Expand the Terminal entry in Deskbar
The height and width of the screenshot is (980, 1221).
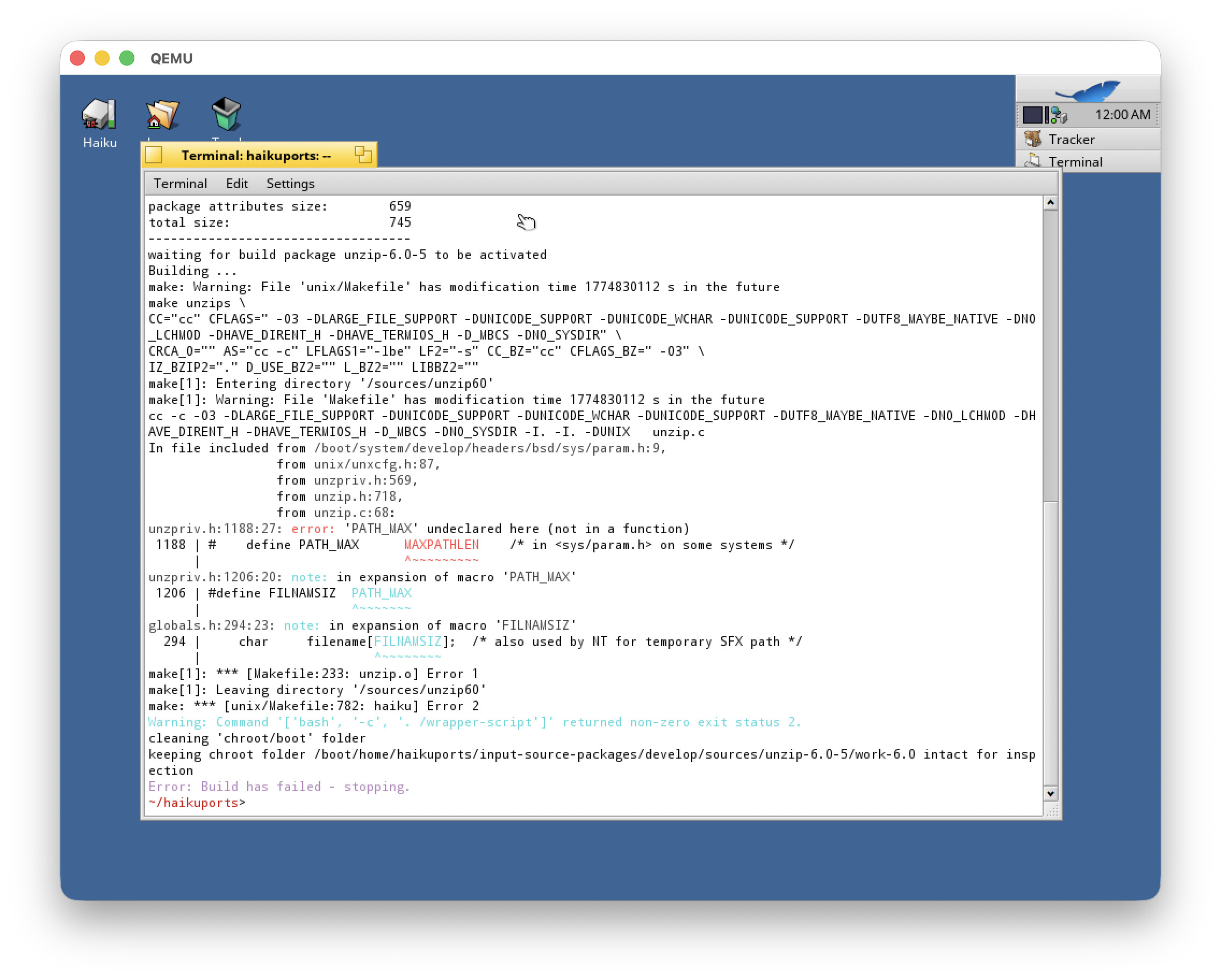(x=1074, y=162)
